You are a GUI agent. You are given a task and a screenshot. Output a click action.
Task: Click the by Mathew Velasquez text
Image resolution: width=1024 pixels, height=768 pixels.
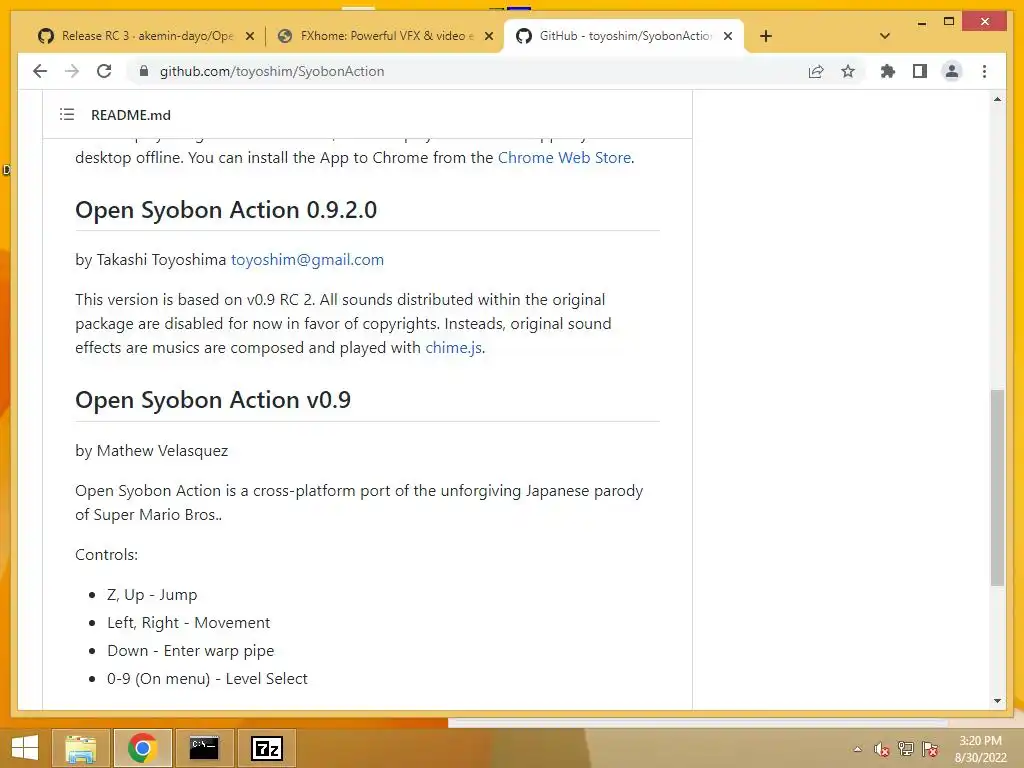coord(152,451)
